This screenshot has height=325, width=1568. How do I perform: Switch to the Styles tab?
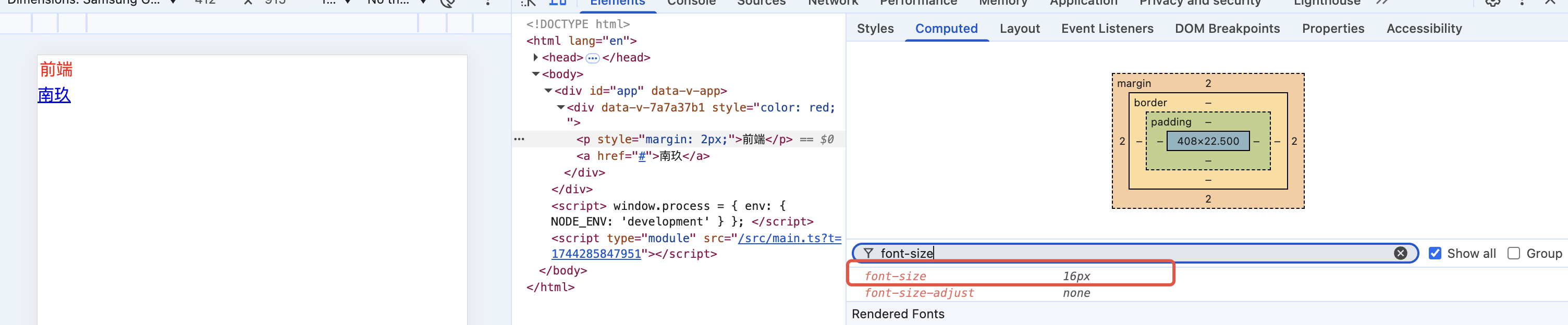pos(875,29)
